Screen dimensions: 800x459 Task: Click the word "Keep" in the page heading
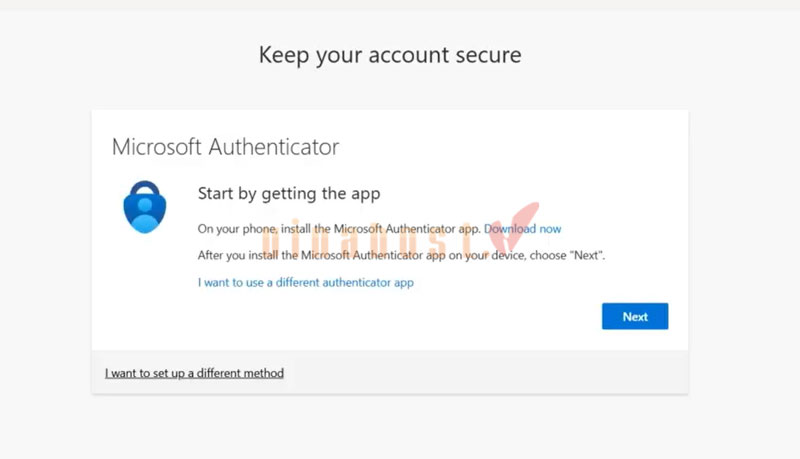coord(284,54)
